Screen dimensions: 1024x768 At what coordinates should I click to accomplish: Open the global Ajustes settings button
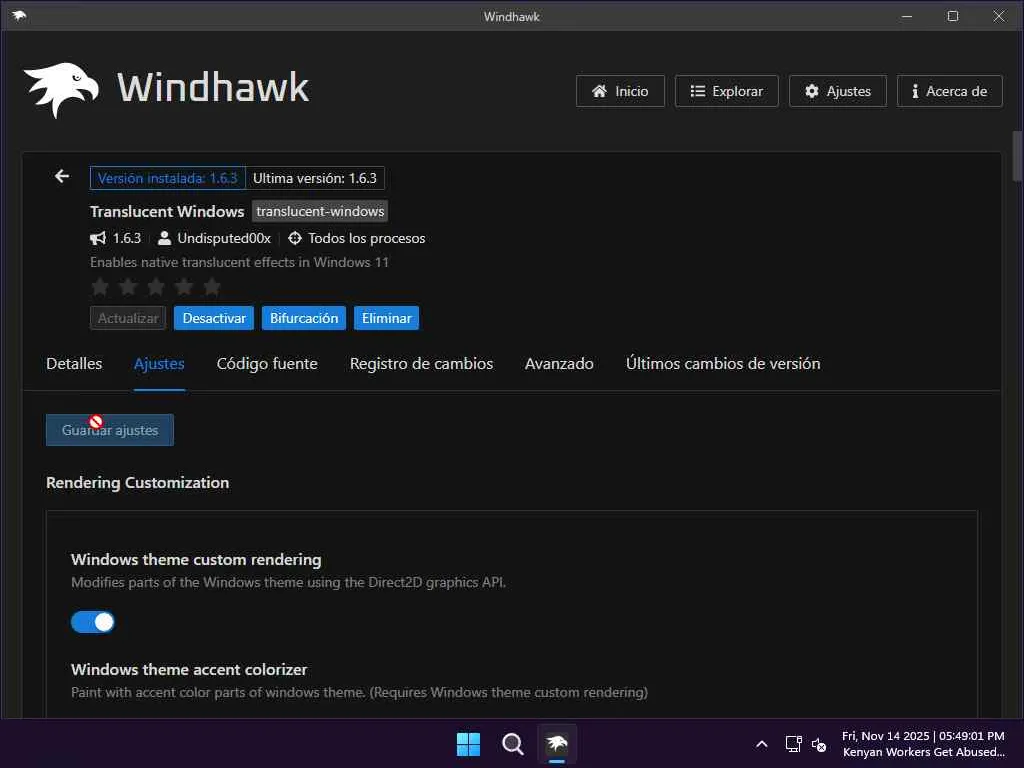click(837, 91)
